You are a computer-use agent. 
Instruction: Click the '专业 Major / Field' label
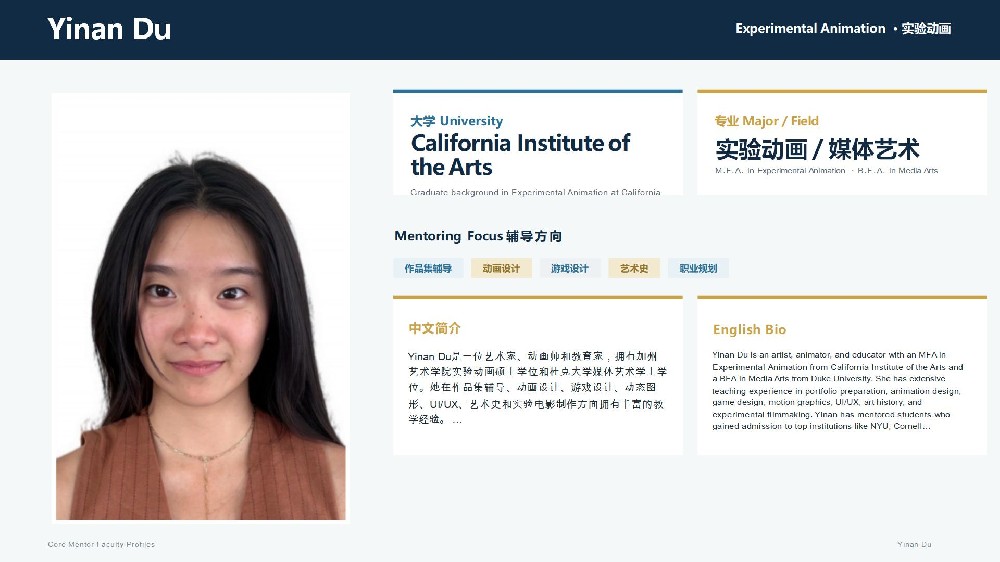pos(767,121)
